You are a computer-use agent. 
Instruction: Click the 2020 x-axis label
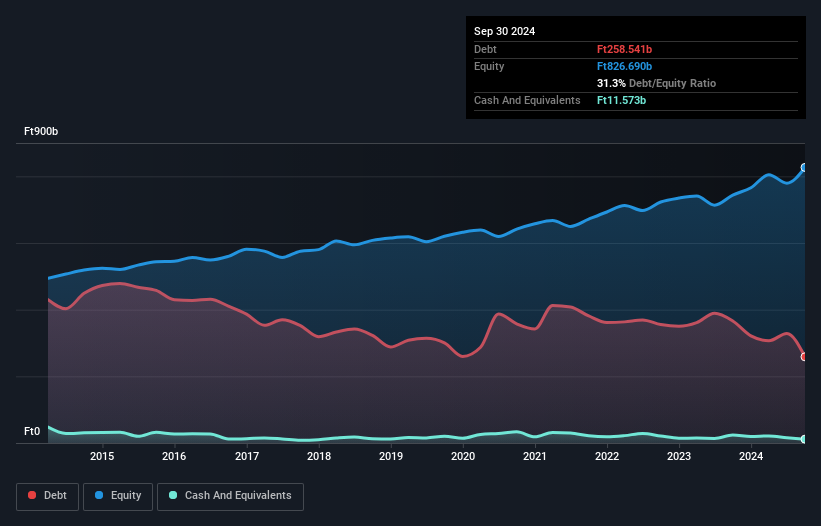click(463, 456)
